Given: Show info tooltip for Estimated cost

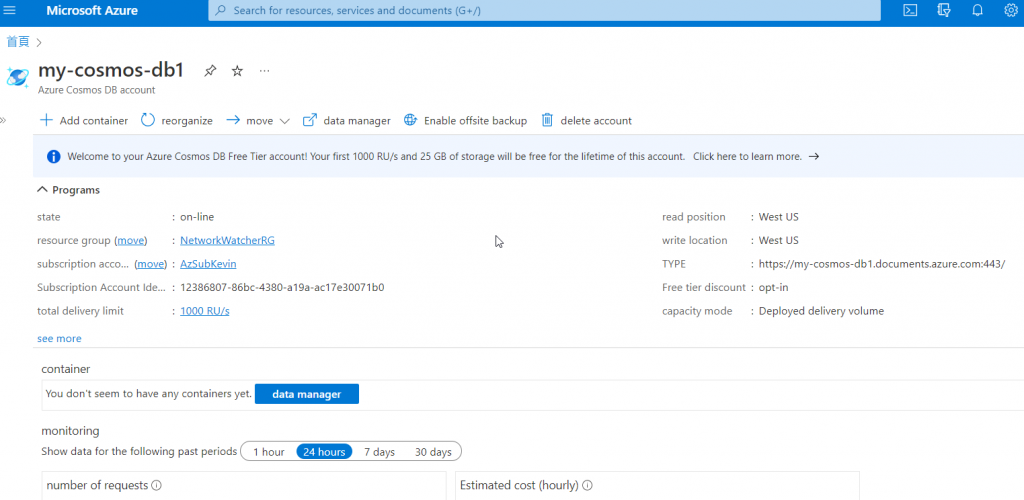Looking at the screenshot, I should pos(587,486).
